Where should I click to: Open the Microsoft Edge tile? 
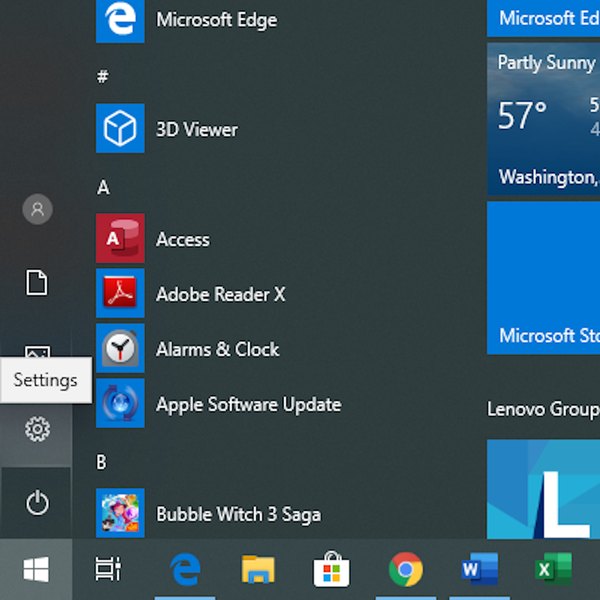(543, 18)
